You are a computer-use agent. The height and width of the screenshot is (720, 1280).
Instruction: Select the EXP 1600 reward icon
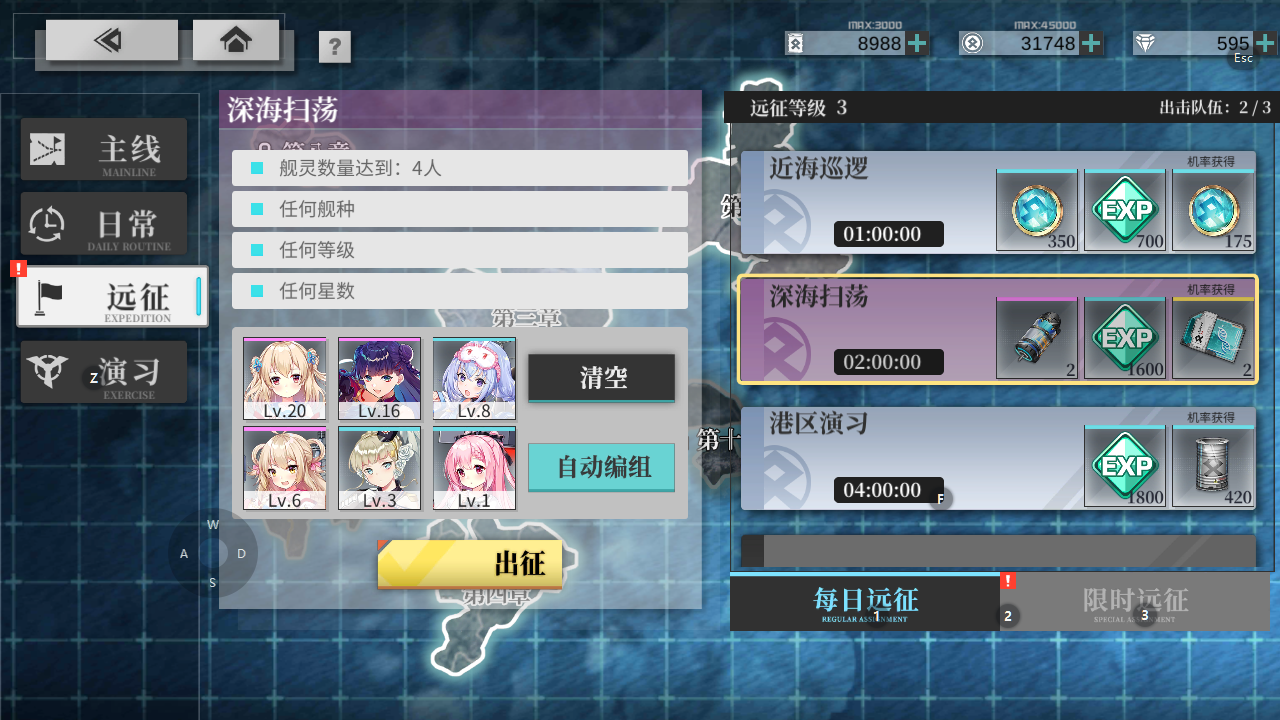tap(1125, 338)
